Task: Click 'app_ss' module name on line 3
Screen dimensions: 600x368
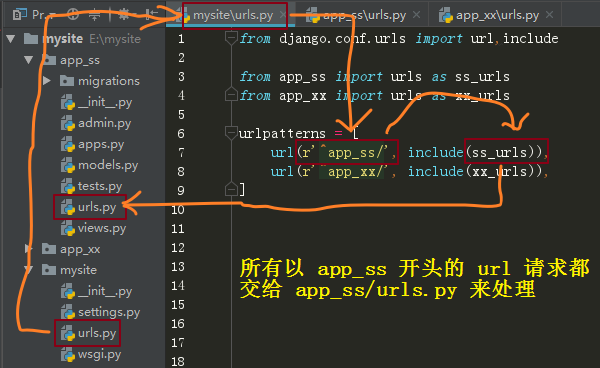Action: 302,77
